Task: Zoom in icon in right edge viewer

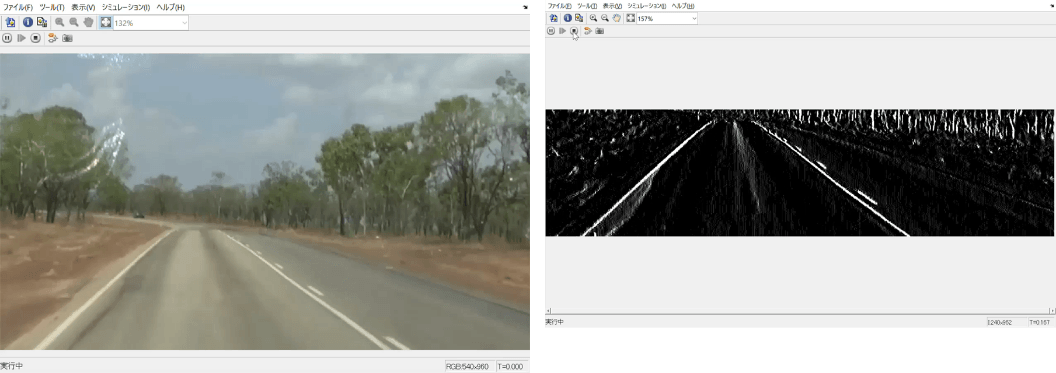Action: coord(593,18)
